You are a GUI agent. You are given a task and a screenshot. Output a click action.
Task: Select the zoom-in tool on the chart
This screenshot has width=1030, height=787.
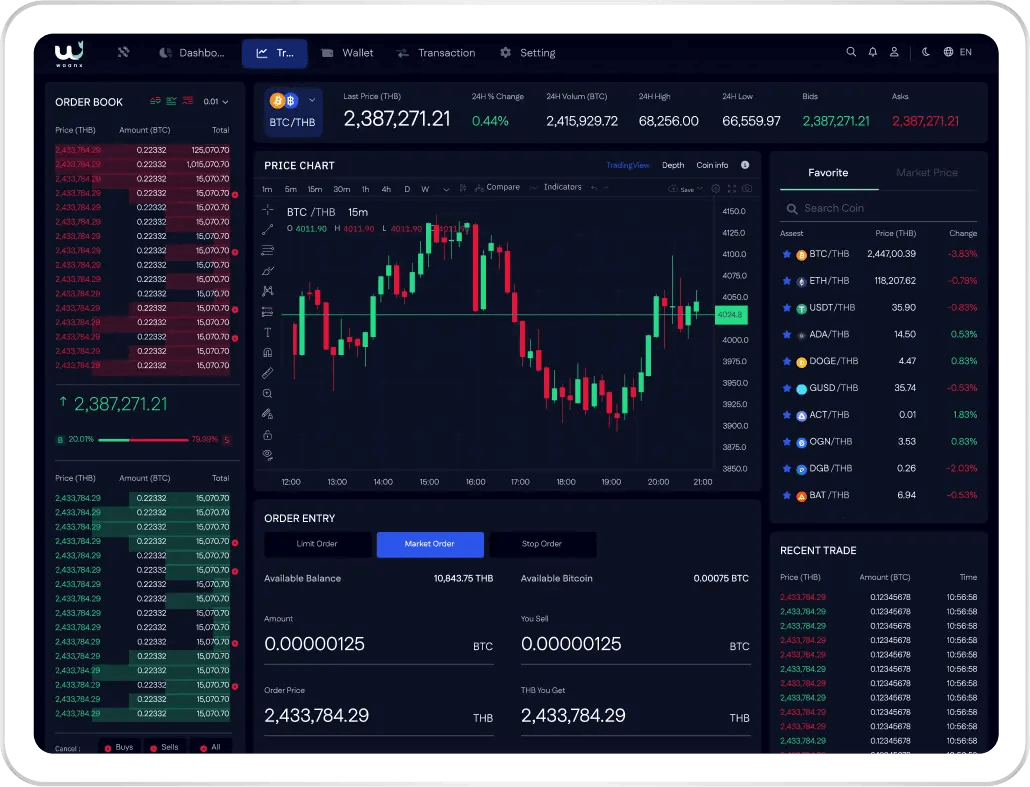[x=267, y=394]
